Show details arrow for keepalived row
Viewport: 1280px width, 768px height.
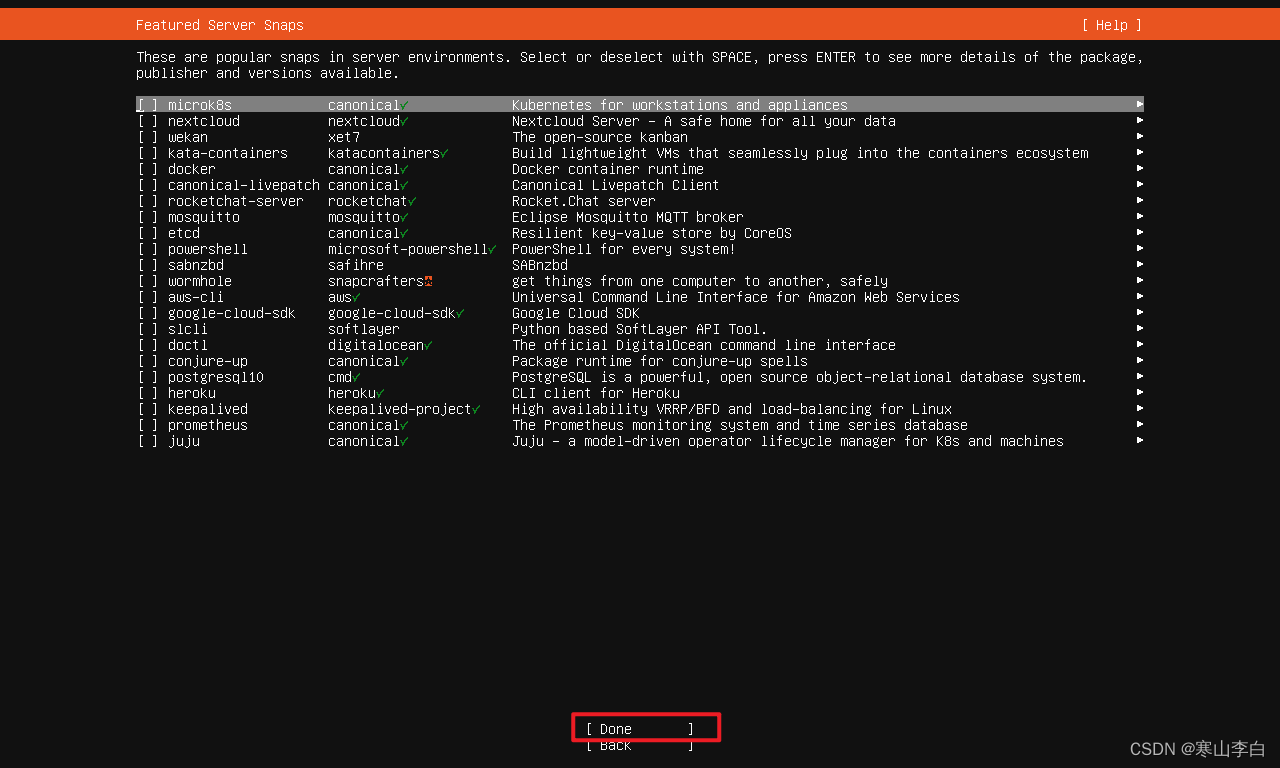click(x=1140, y=409)
